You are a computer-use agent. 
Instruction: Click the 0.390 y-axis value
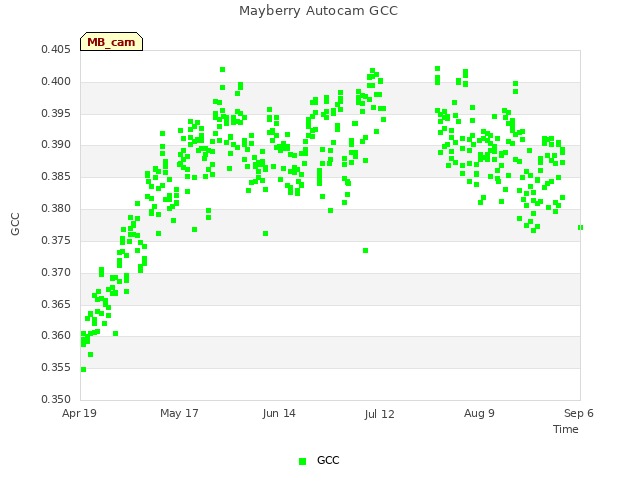[x=56, y=144]
